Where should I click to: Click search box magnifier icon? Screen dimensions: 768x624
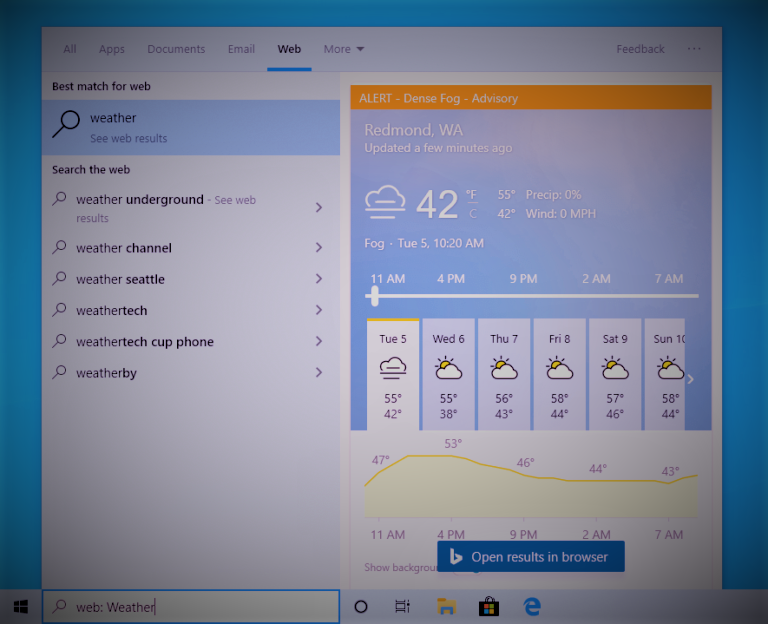pos(59,606)
